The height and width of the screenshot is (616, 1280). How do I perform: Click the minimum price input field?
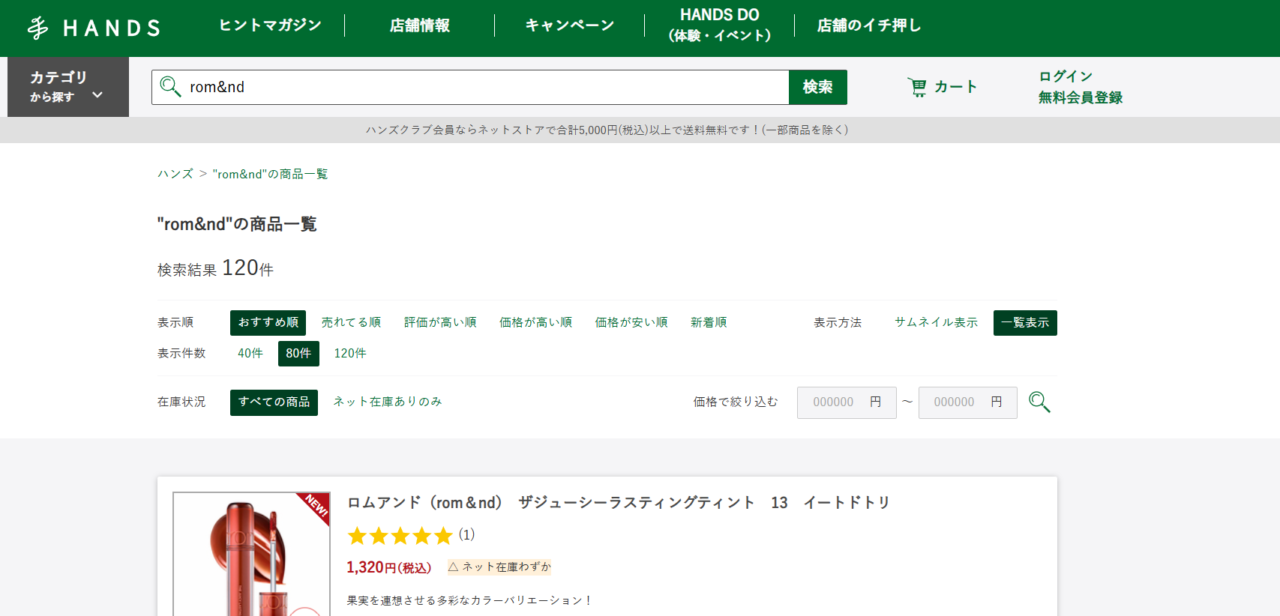click(x=847, y=402)
